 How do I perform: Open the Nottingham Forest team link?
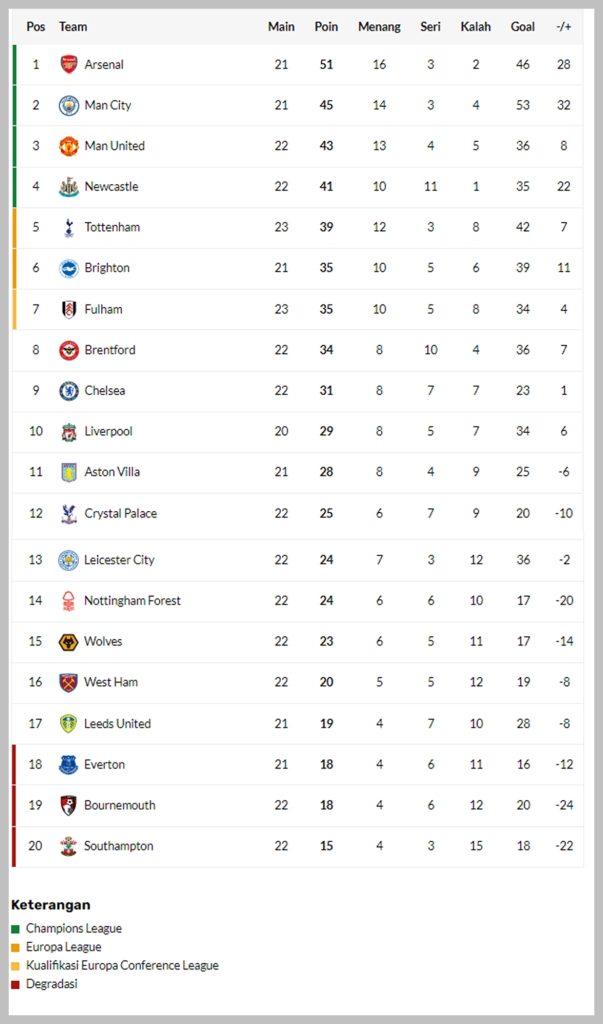pos(133,601)
